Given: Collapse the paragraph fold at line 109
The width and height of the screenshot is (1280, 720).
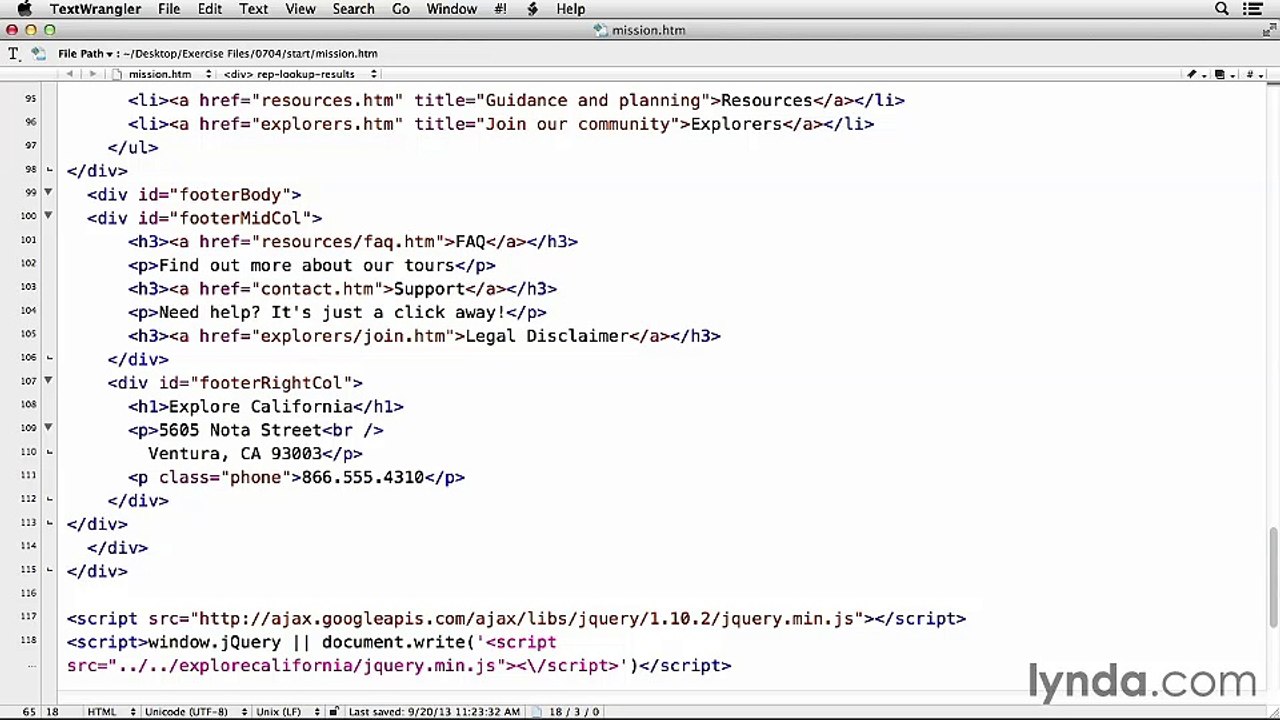Looking at the screenshot, I should pyautogui.click(x=48, y=428).
